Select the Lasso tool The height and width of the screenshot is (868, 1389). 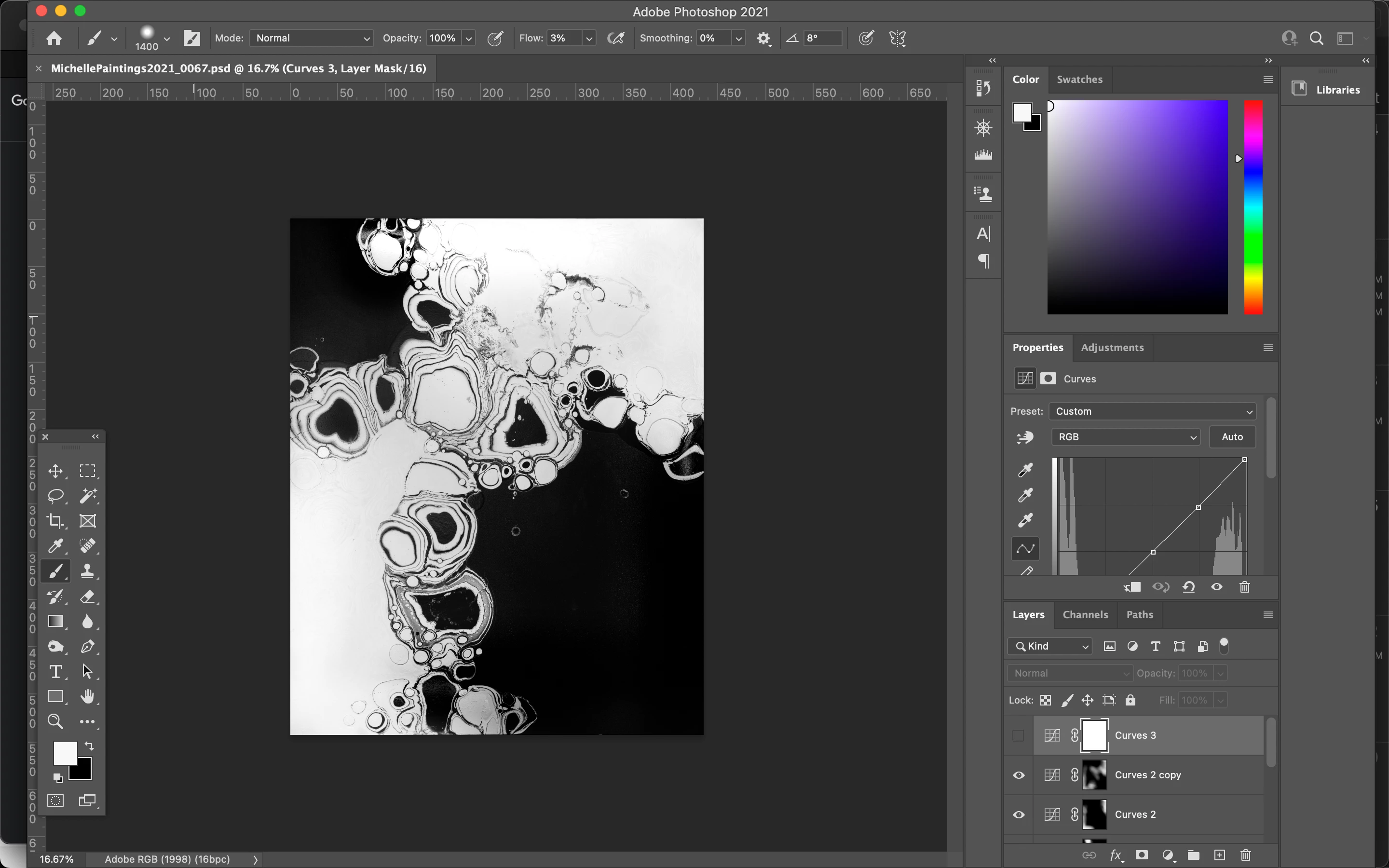point(55,495)
